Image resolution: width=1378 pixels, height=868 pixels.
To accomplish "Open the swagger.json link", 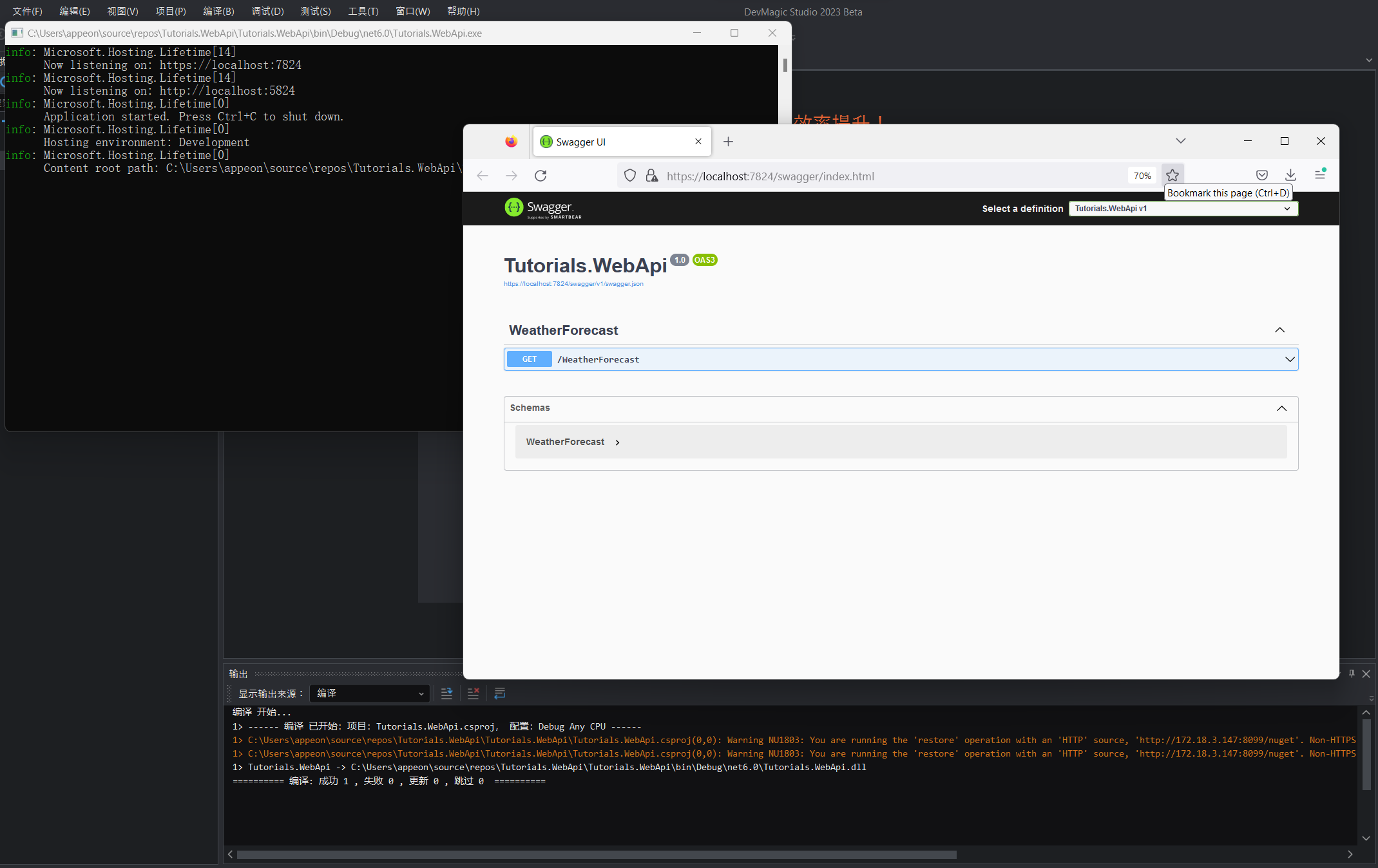I will [573, 284].
